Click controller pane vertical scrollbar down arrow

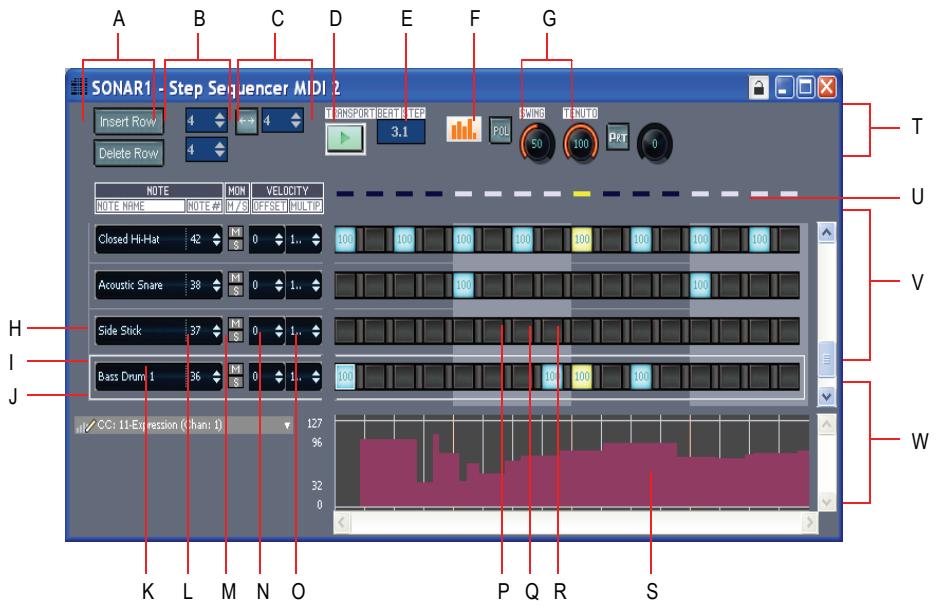(x=826, y=502)
